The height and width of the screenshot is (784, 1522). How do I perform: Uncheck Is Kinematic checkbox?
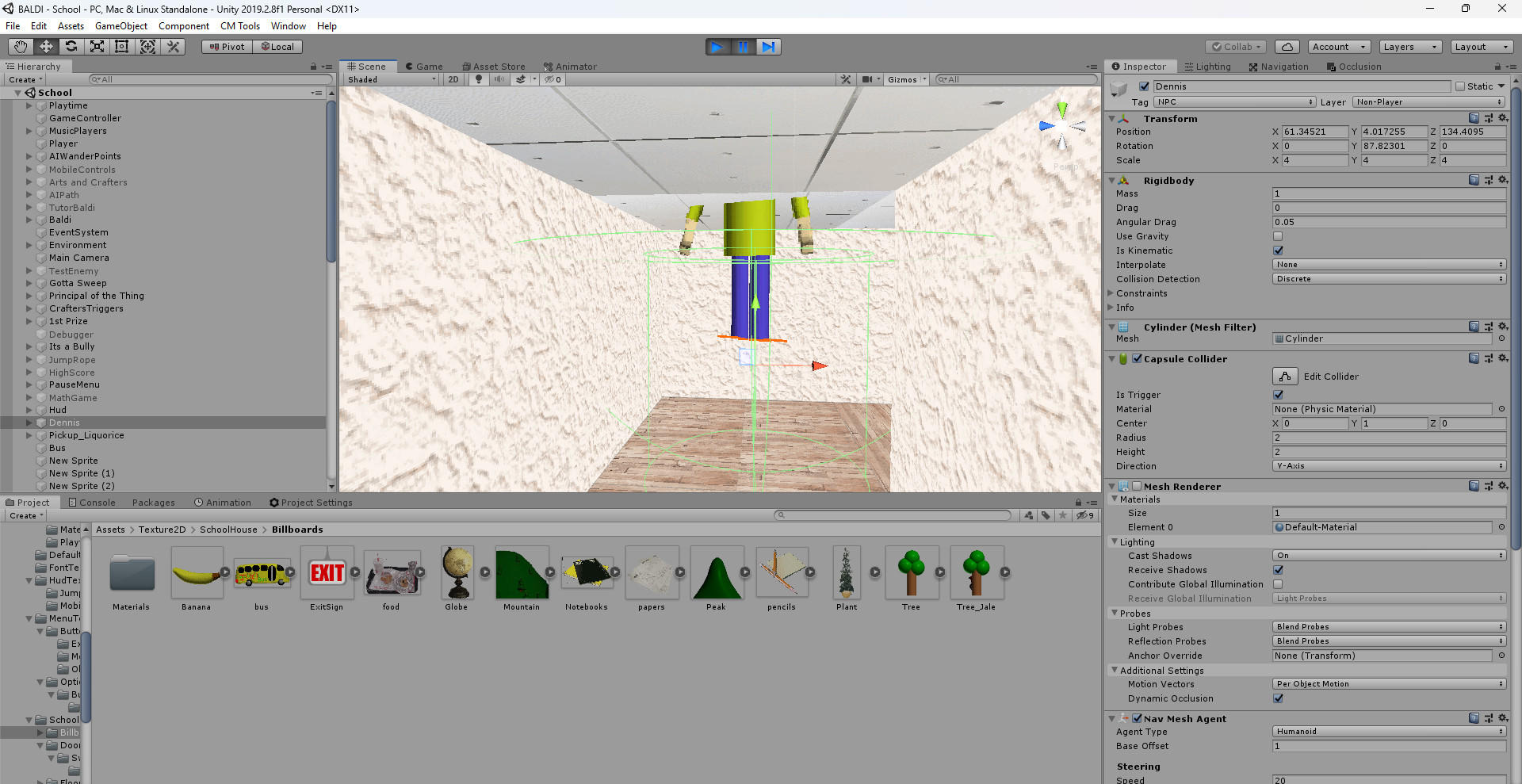tap(1278, 250)
